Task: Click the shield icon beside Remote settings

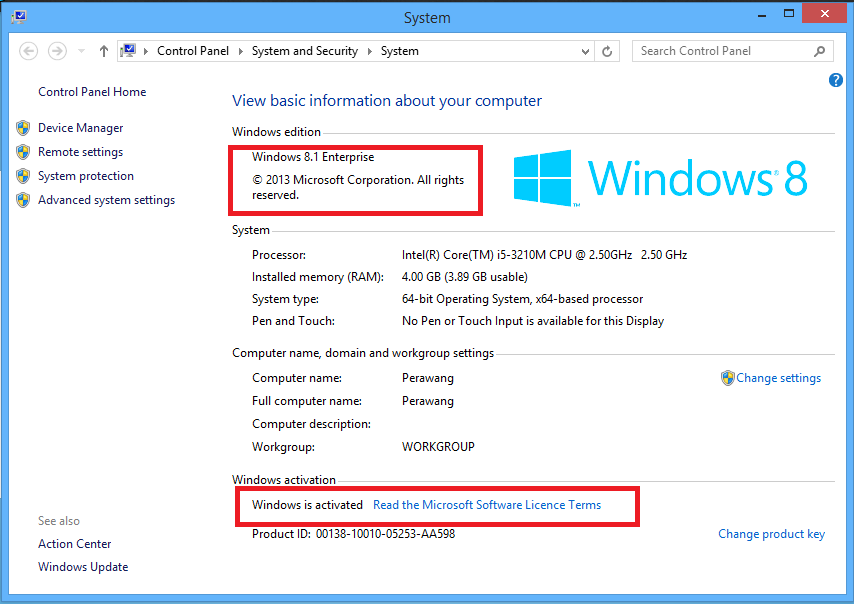Action: [23, 152]
